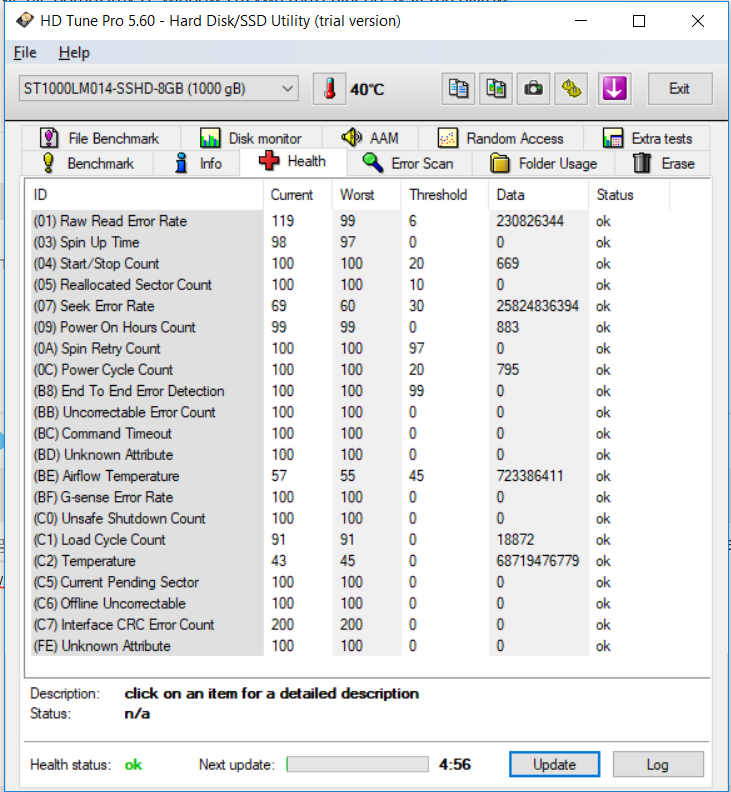Image resolution: width=731 pixels, height=792 pixels.
Task: Switch to the Info tab
Action: (x=197, y=163)
